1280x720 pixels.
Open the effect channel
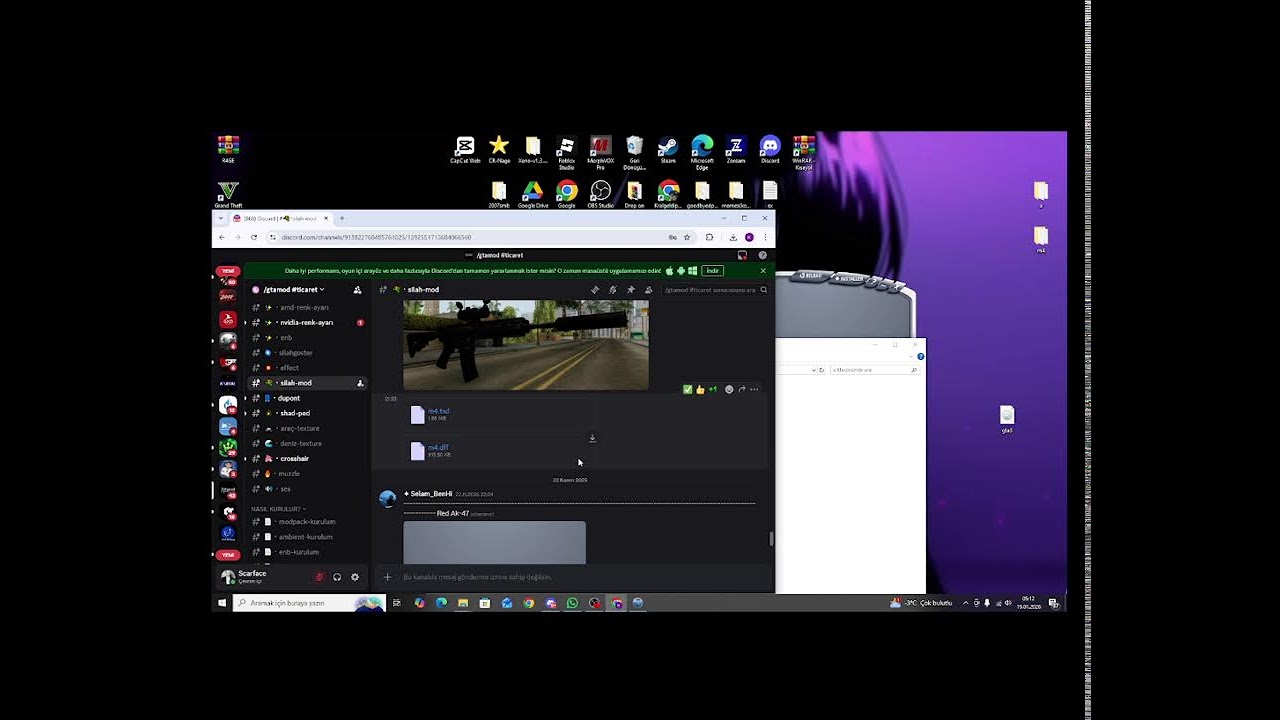(305, 368)
